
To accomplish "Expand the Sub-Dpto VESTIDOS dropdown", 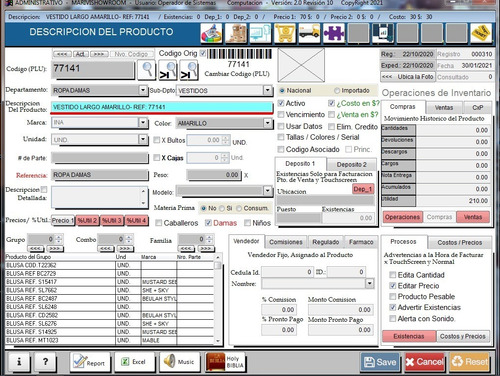I will pos(267,90).
